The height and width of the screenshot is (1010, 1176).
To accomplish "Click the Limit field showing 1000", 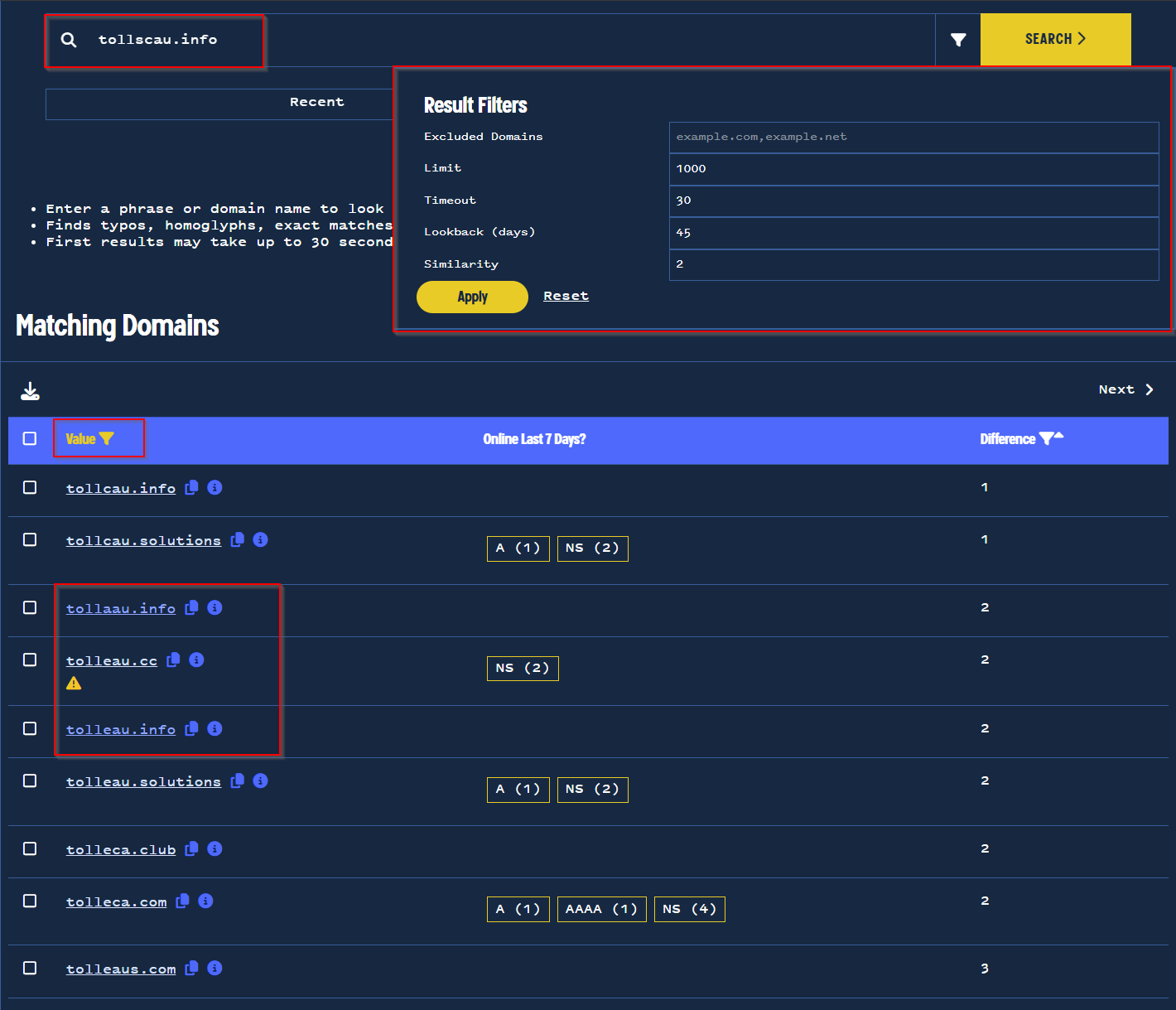I will click(x=913, y=169).
